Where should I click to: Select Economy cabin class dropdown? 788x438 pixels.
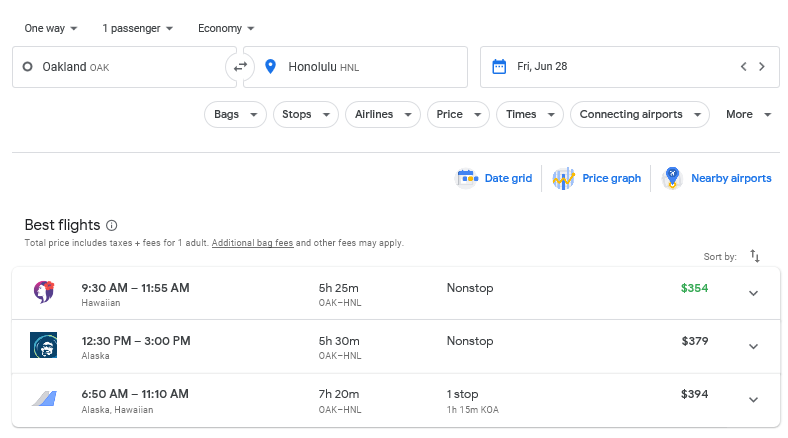[226, 28]
